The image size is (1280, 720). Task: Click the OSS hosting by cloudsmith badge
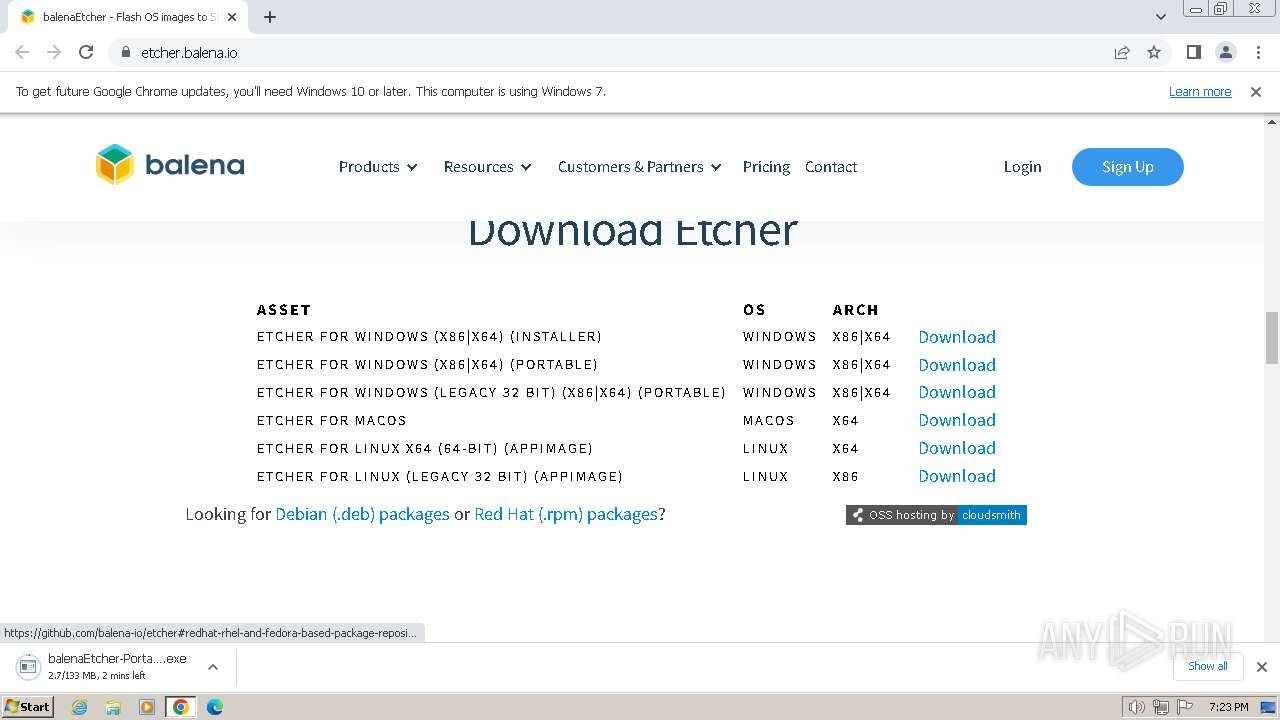[x=936, y=515]
